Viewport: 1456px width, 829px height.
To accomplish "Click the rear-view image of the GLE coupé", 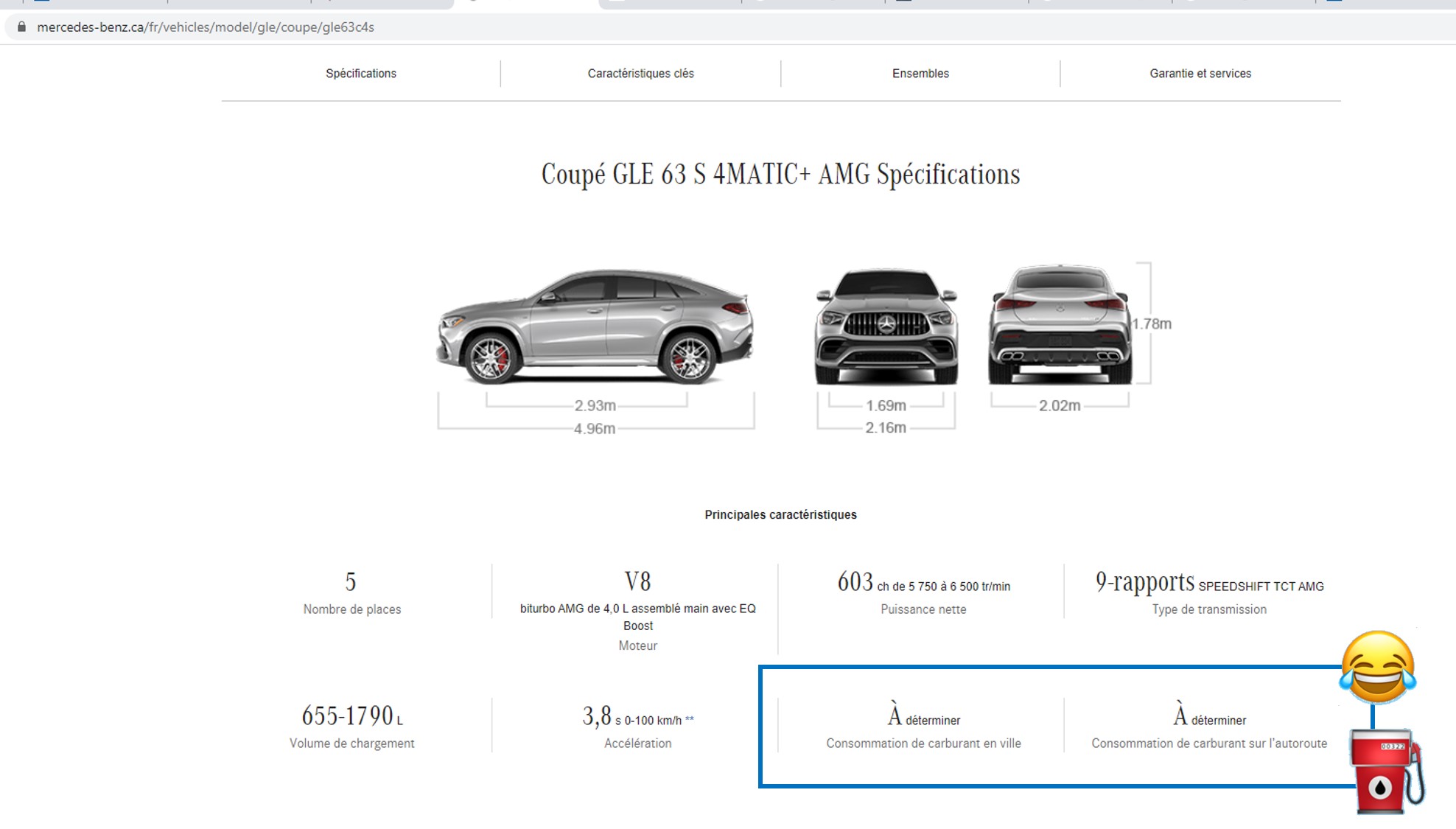I will [x=1060, y=325].
